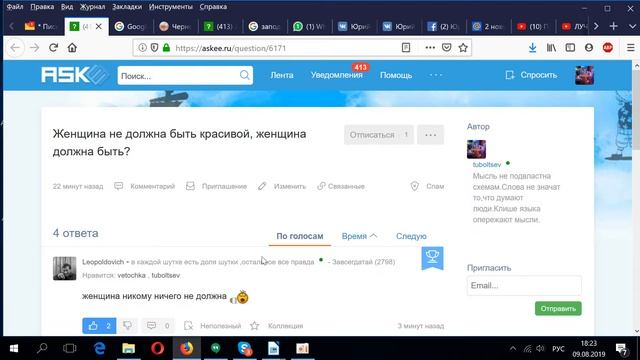Open Firefox hamburger menu
Image resolution: width=640 pixels, height=360 pixels.
630,48
